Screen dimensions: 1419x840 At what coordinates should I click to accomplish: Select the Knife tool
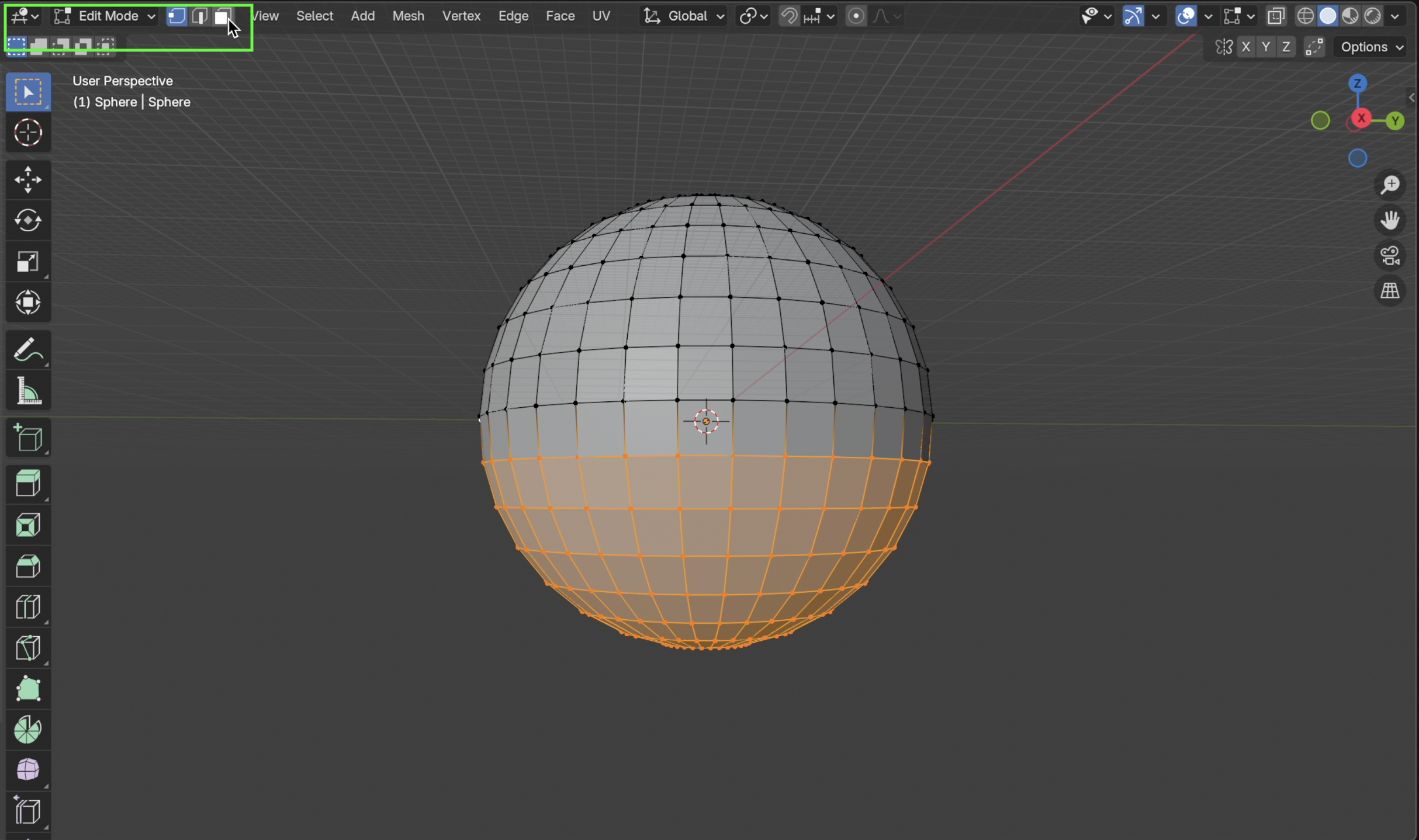pyautogui.click(x=27, y=648)
